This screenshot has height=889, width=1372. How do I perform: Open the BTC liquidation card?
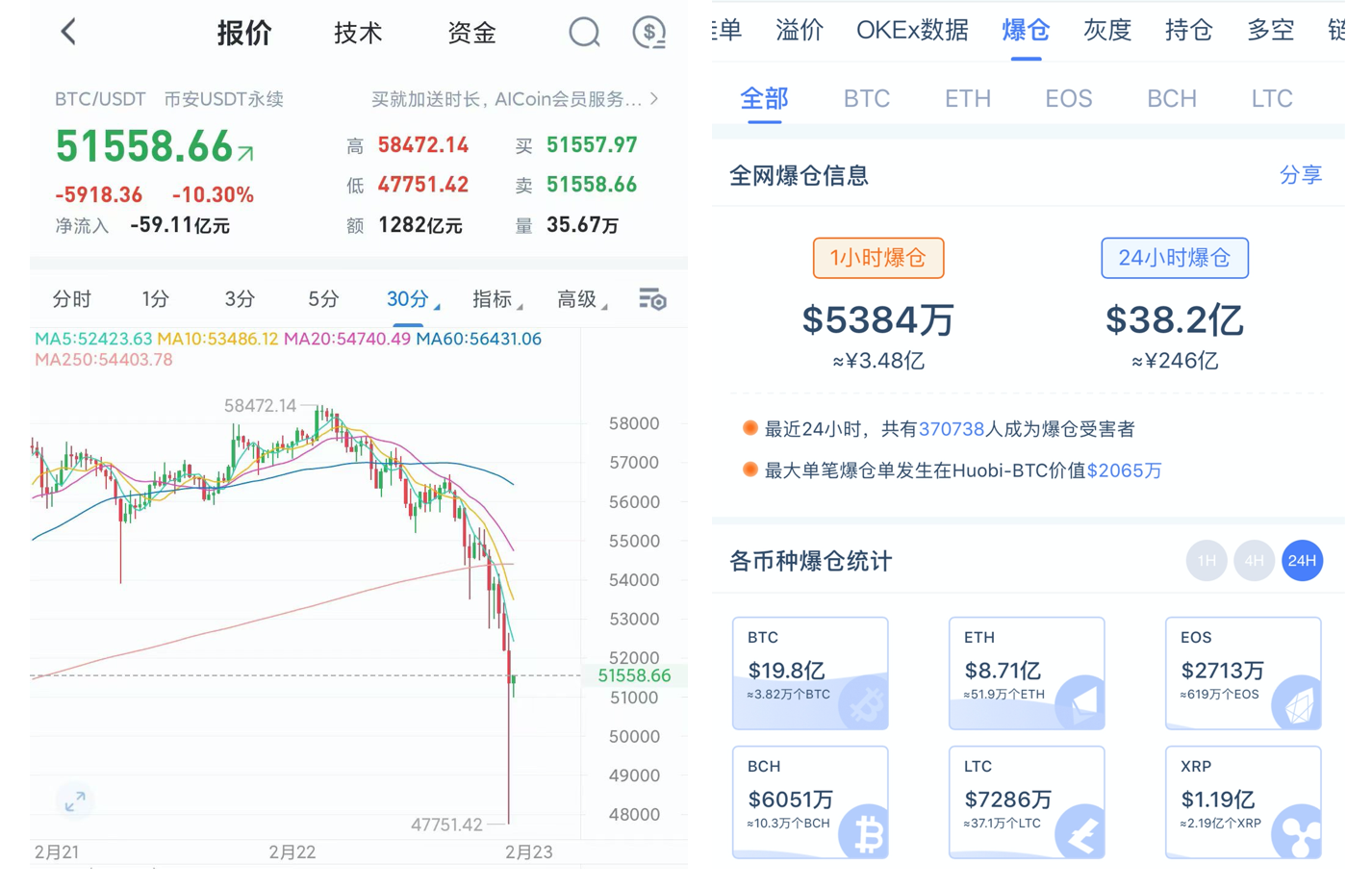tap(809, 673)
